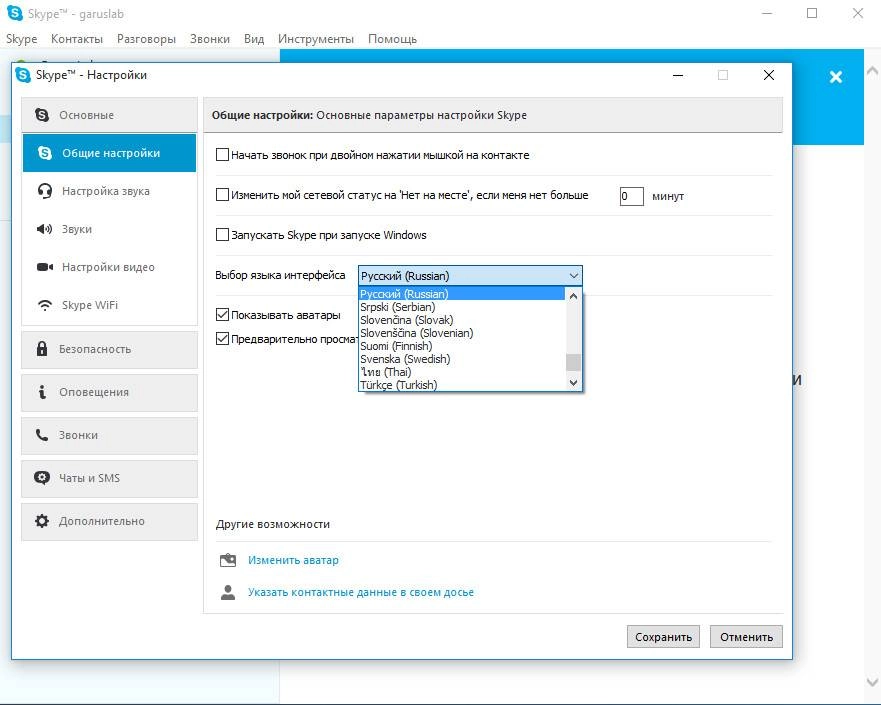Image resolution: width=881 pixels, height=705 pixels.
Task: Open Настройка звука settings page
Action: pos(110,191)
